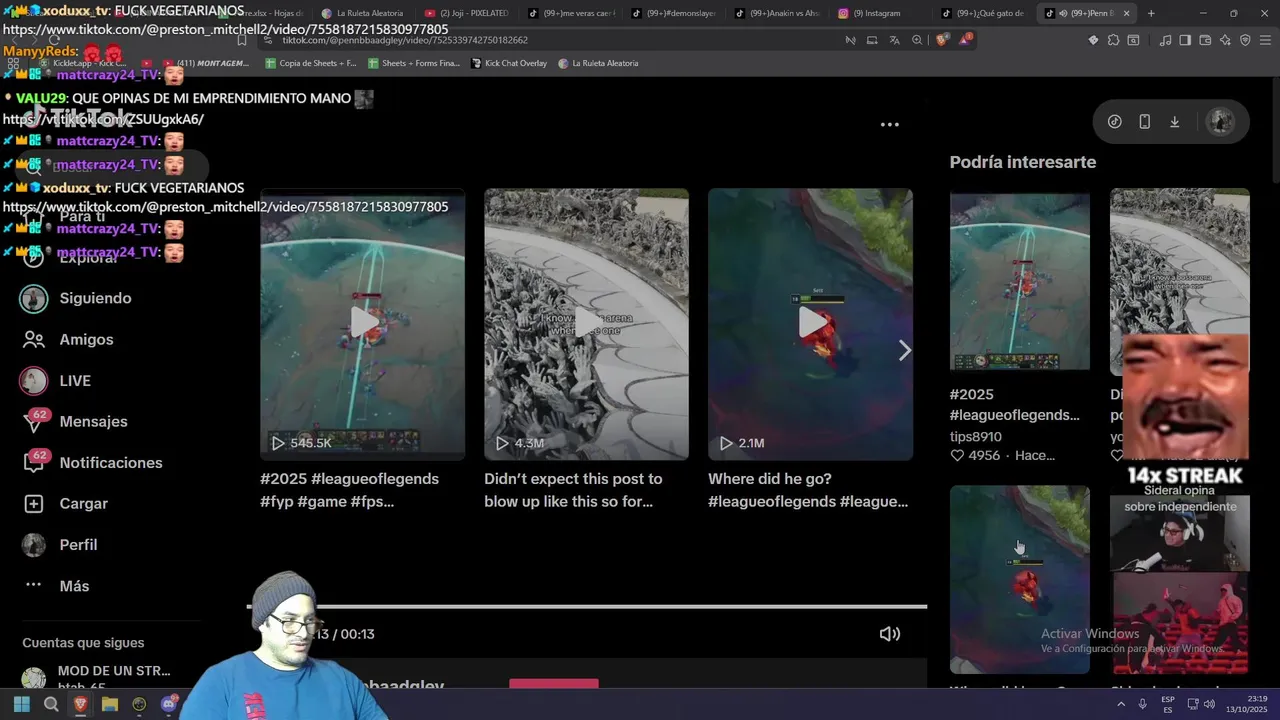Mute audio on the active TikTok tab
The image size is (1280, 720).
click(x=1062, y=13)
